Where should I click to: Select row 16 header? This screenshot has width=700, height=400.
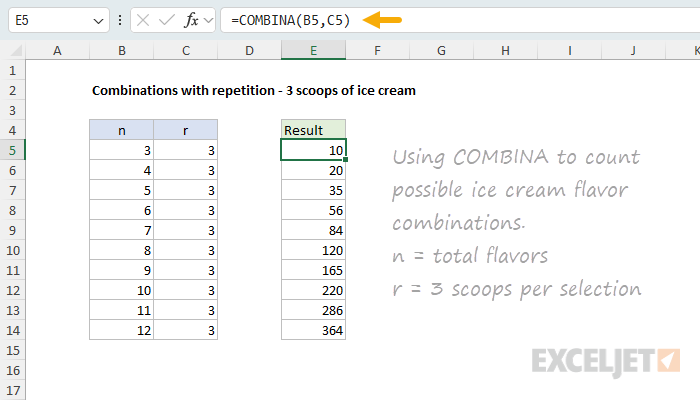coord(12,371)
